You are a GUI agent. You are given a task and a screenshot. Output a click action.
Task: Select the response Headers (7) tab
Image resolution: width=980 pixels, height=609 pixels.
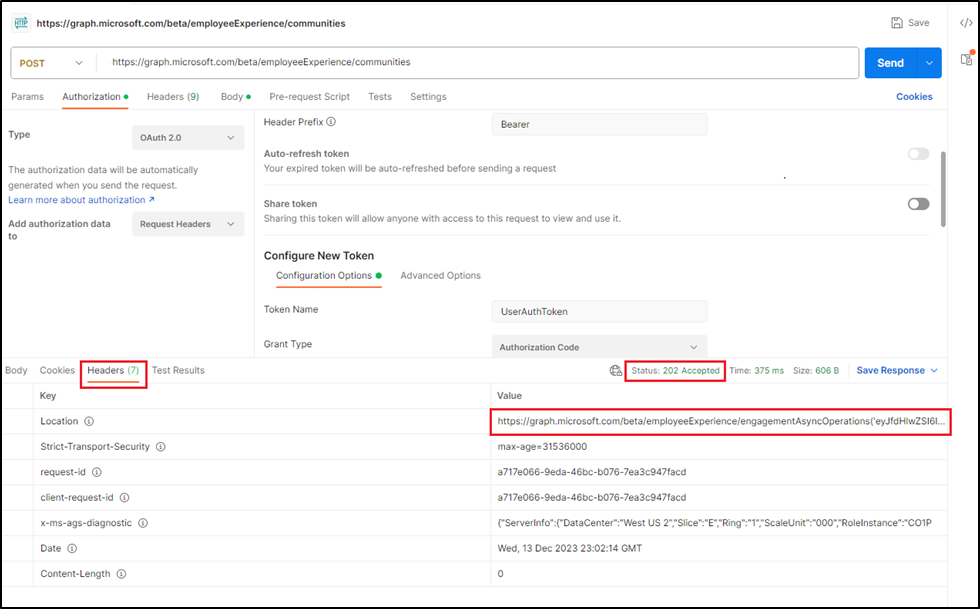point(113,371)
